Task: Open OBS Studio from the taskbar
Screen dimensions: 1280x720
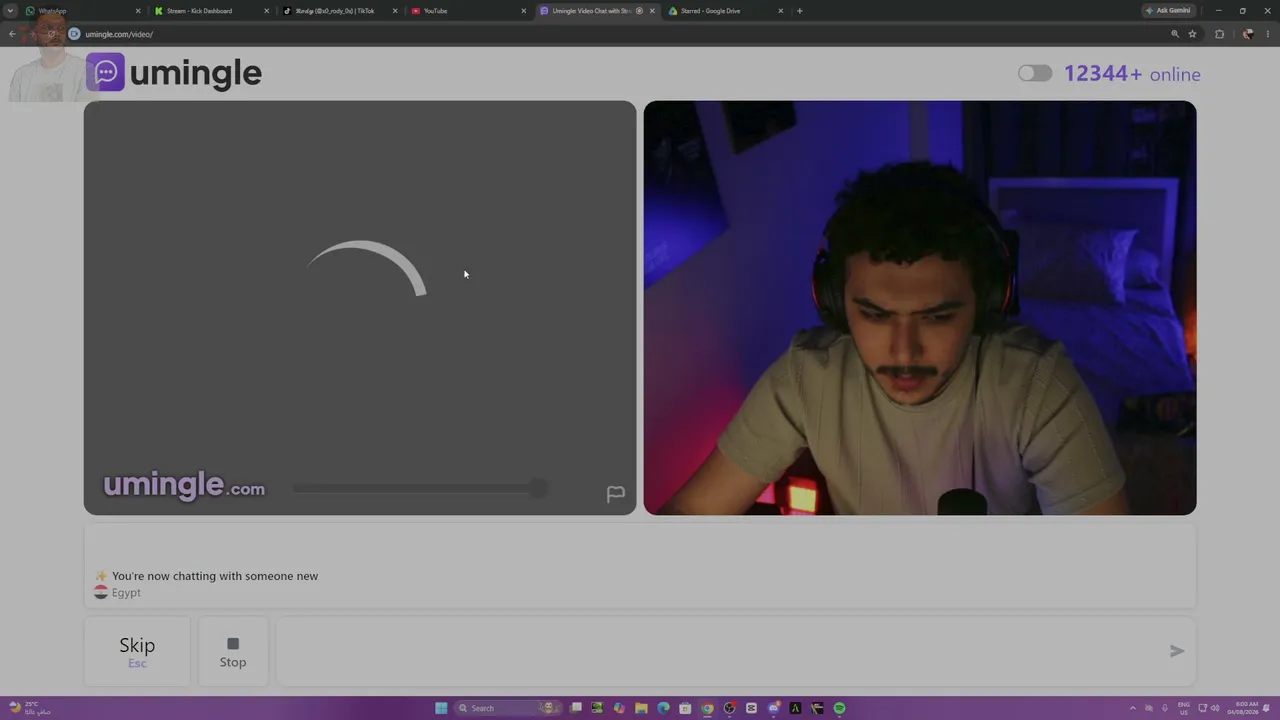Action: click(x=729, y=708)
